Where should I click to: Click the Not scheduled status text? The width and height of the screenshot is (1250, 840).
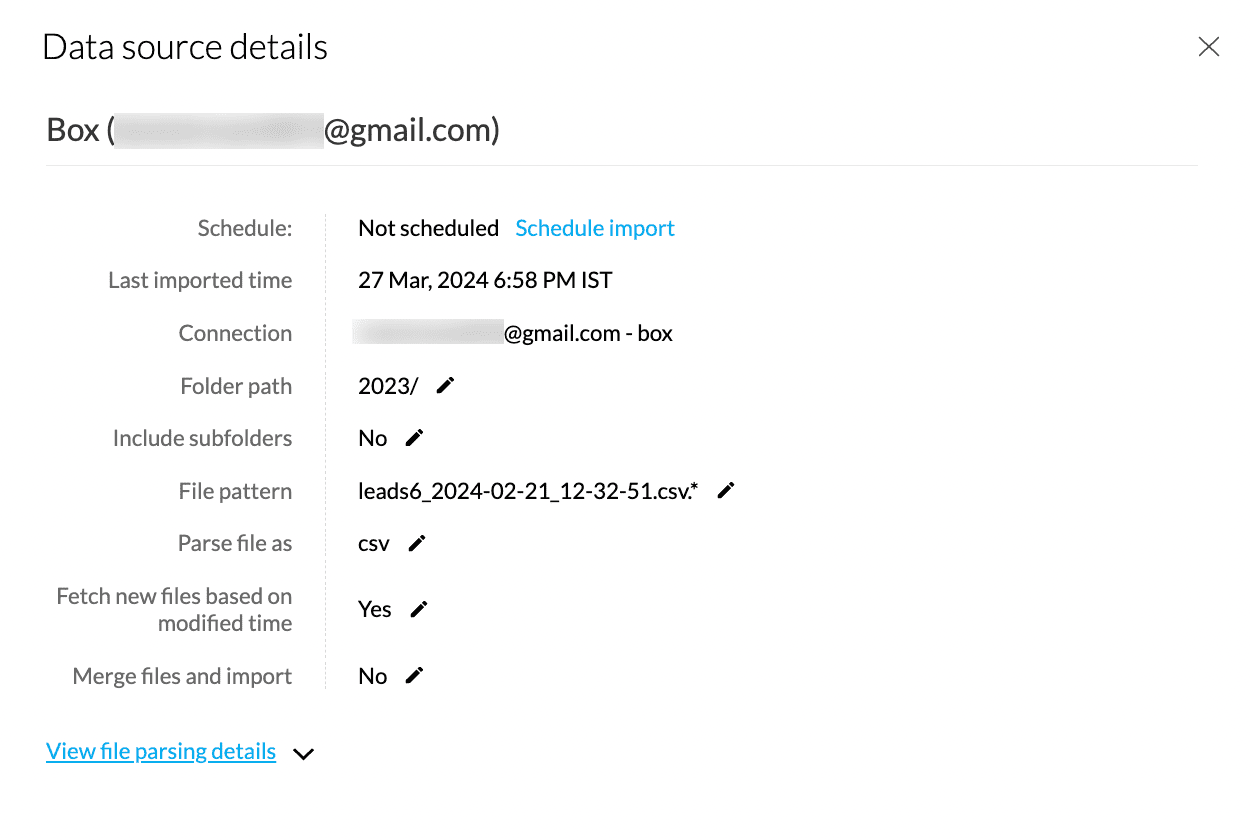[x=428, y=228]
